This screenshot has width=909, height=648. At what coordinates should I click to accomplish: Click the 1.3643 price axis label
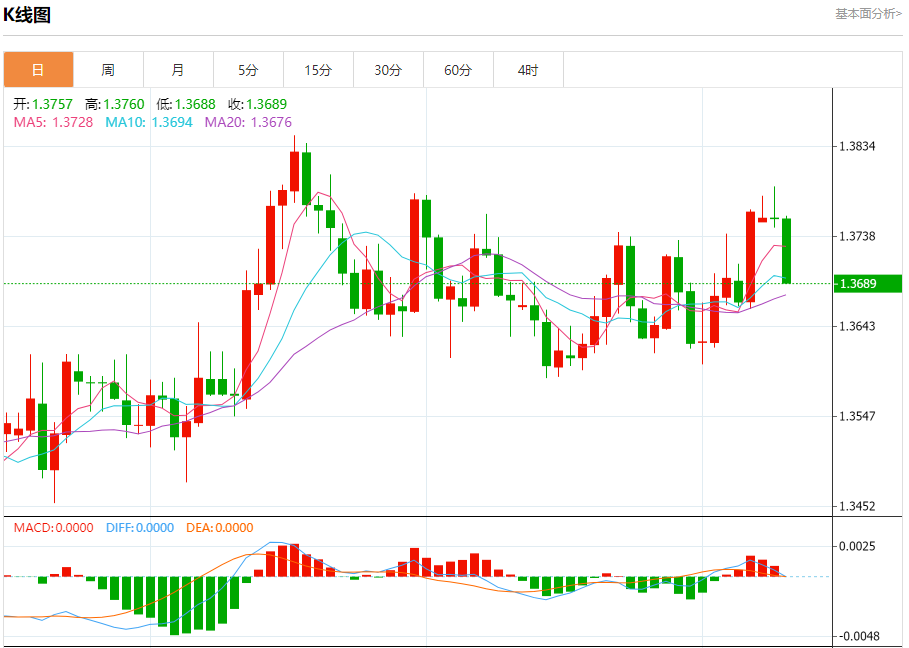coord(857,326)
